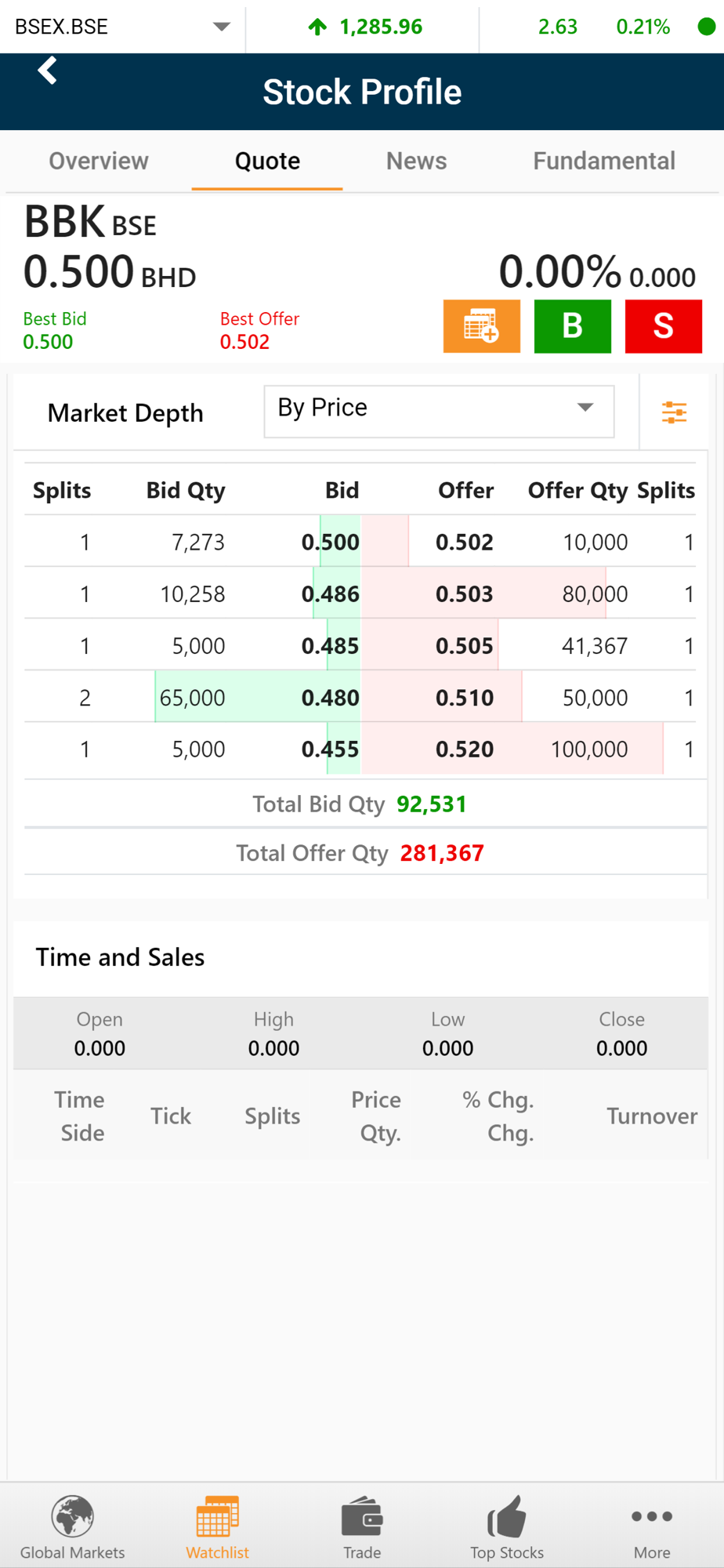724x1568 pixels.
Task: Select the 0.502 offer price
Action: tap(465, 542)
